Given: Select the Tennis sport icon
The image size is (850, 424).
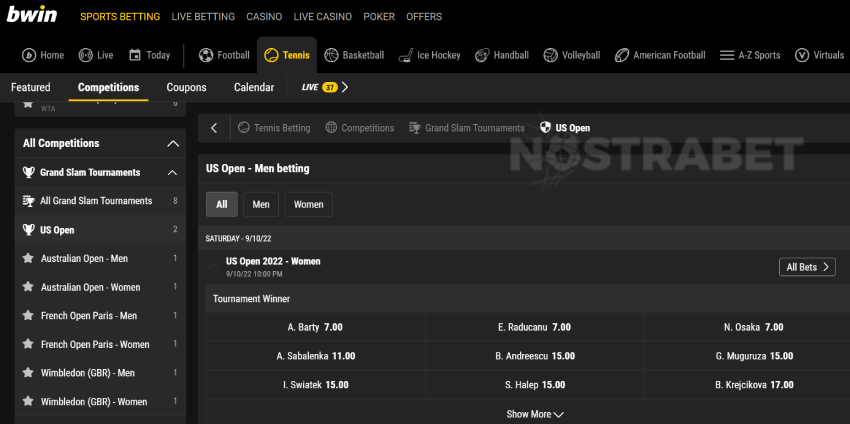Looking at the screenshot, I should (271, 55).
